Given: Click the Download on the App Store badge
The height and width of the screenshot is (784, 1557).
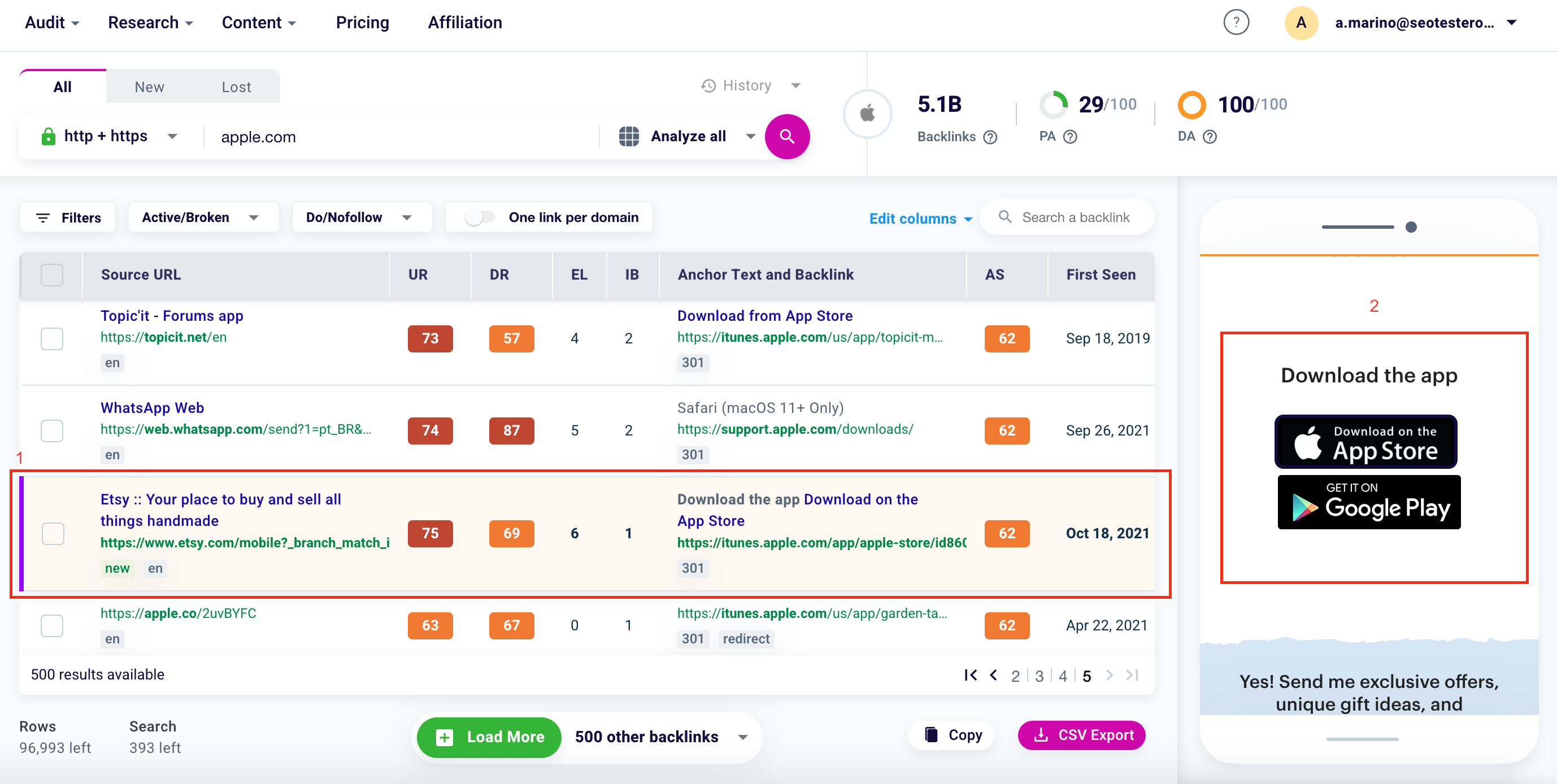Looking at the screenshot, I should pos(1365,442).
